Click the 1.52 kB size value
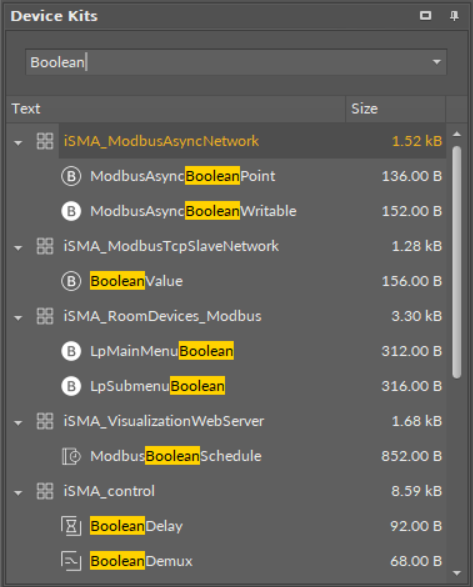 click(417, 141)
